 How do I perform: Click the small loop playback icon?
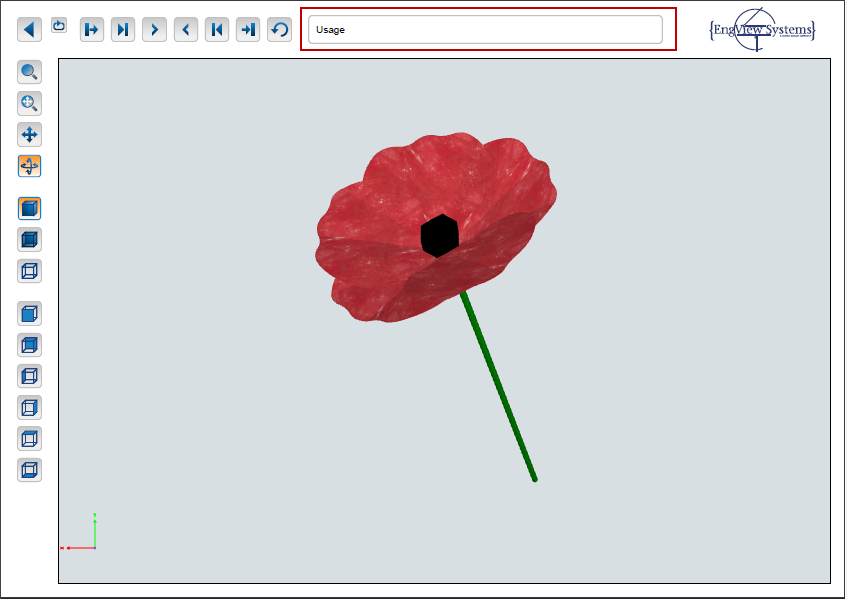[x=59, y=25]
